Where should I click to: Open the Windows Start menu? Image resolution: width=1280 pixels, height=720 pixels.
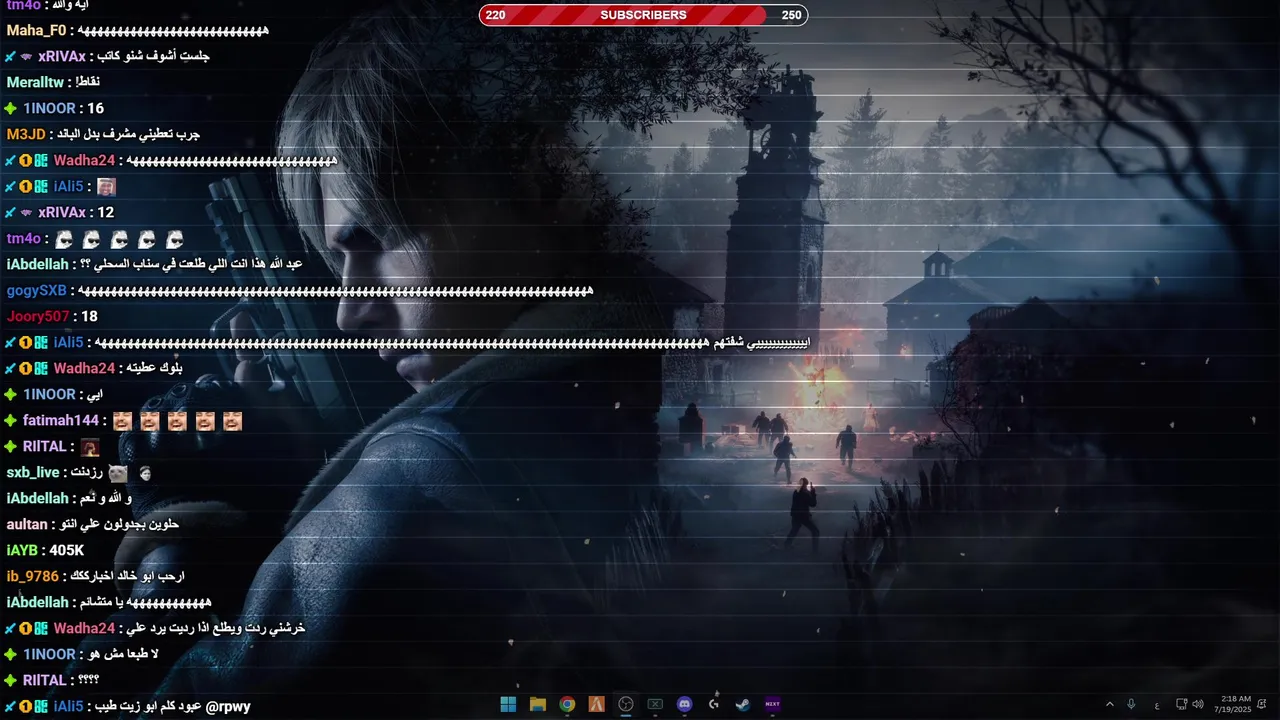coord(508,704)
